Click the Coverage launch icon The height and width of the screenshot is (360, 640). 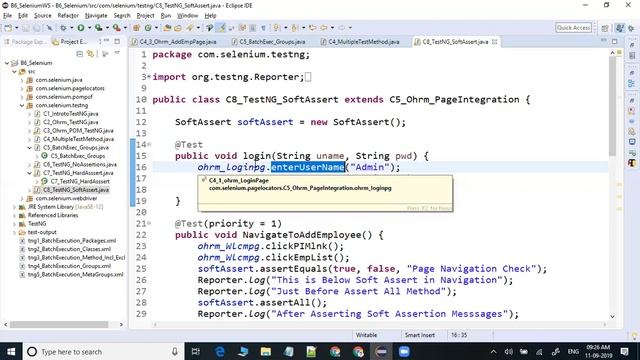coord(98,28)
